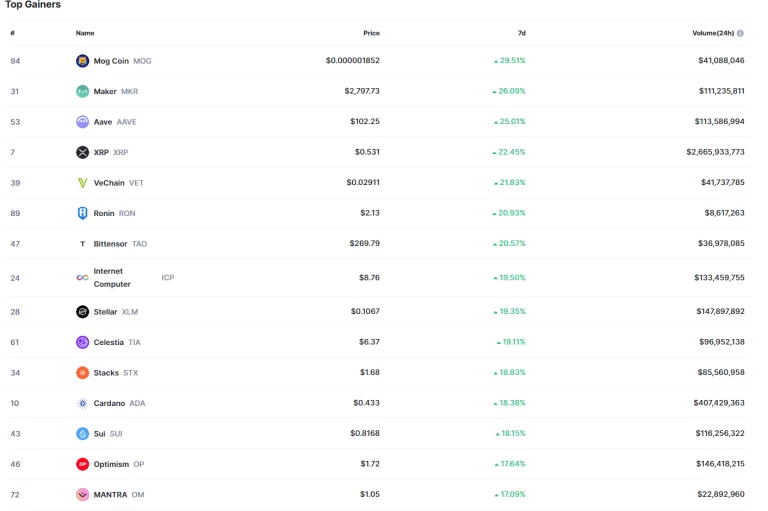Sort table by Price column header
768x511 pixels.
pos(371,33)
